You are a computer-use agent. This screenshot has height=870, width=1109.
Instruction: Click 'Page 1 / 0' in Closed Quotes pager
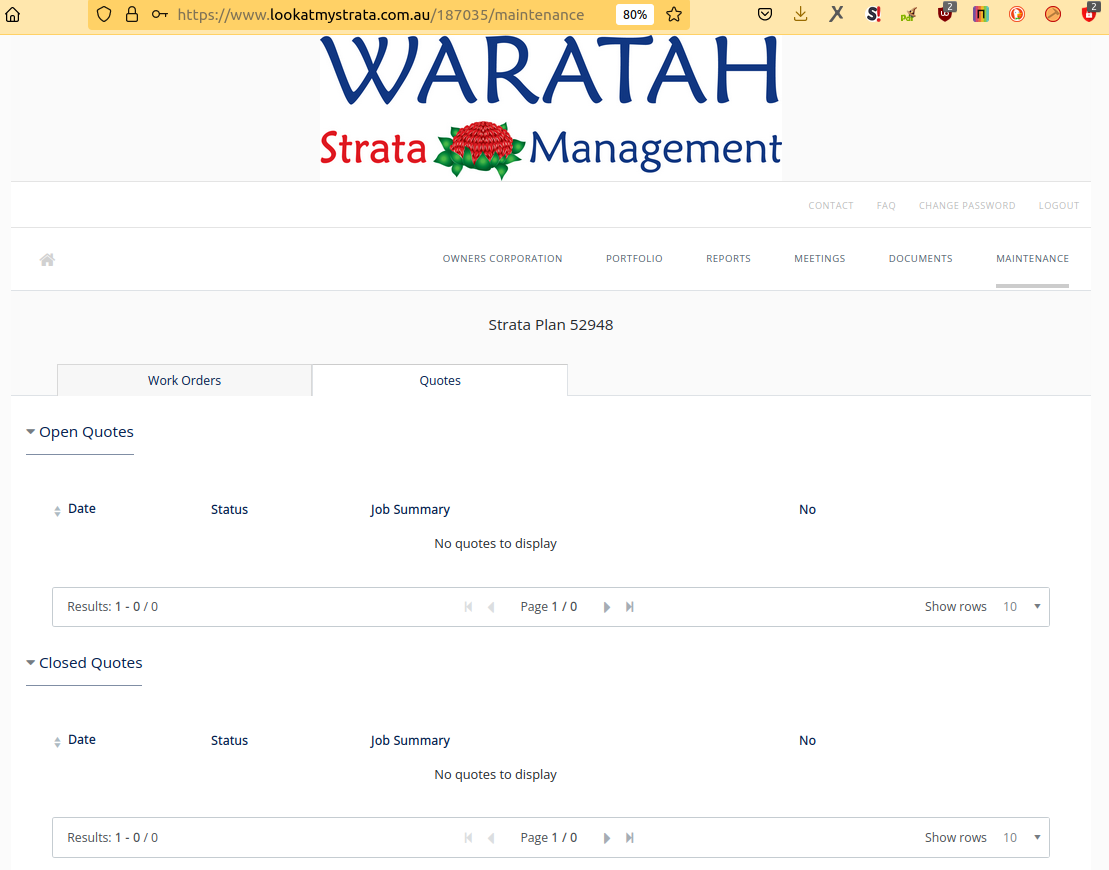point(549,838)
